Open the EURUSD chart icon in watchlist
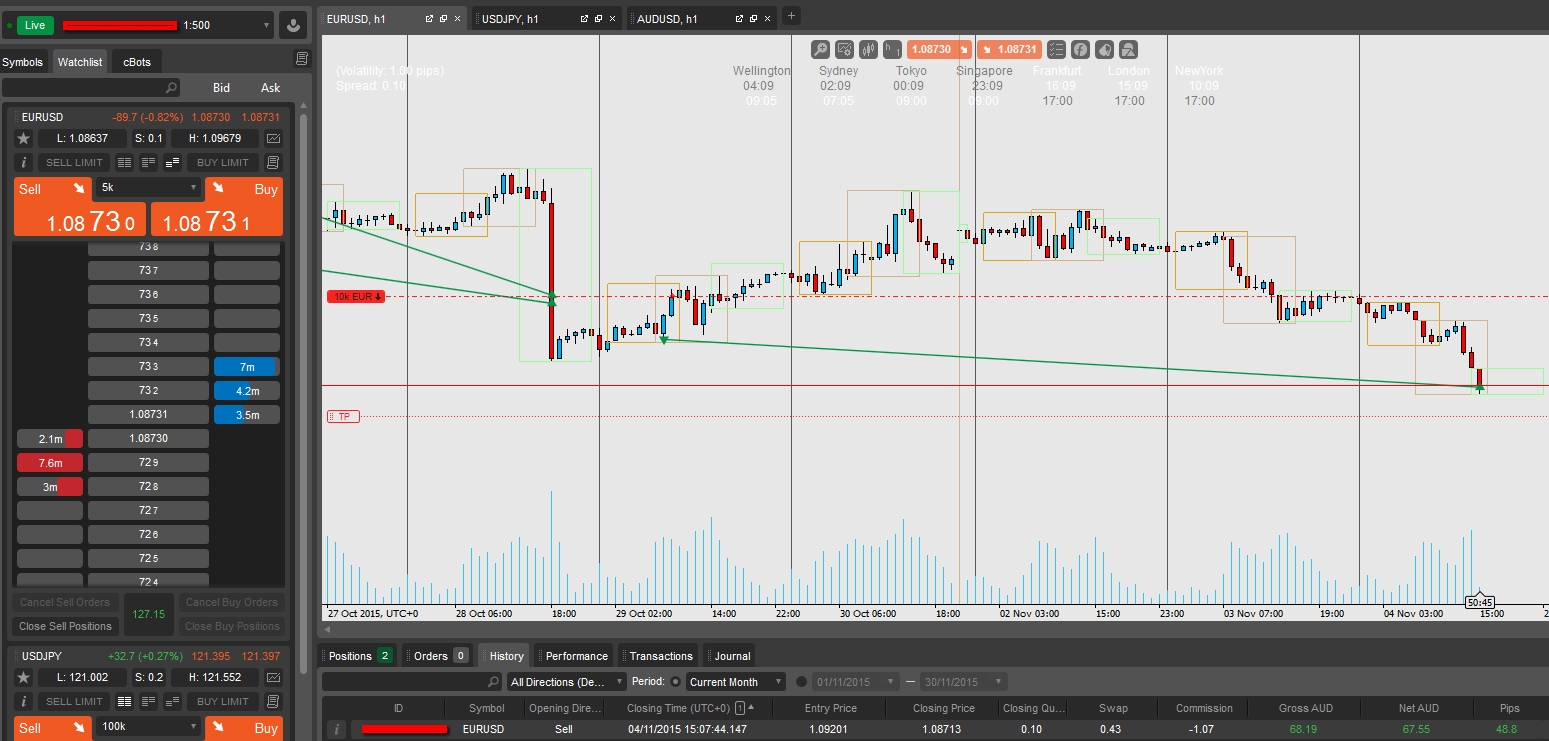 coord(273,139)
